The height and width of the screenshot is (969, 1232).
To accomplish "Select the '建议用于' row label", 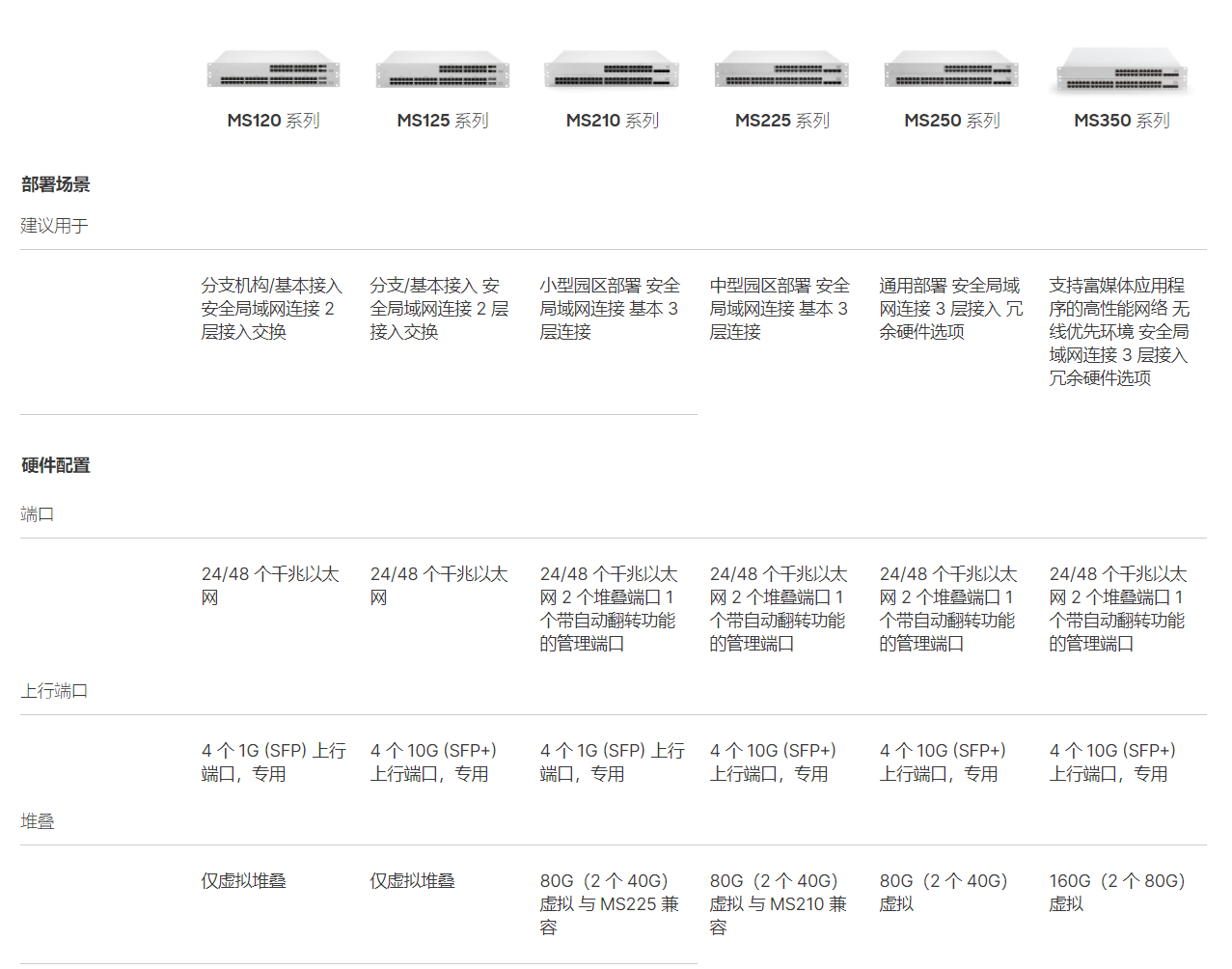I will tap(55, 226).
